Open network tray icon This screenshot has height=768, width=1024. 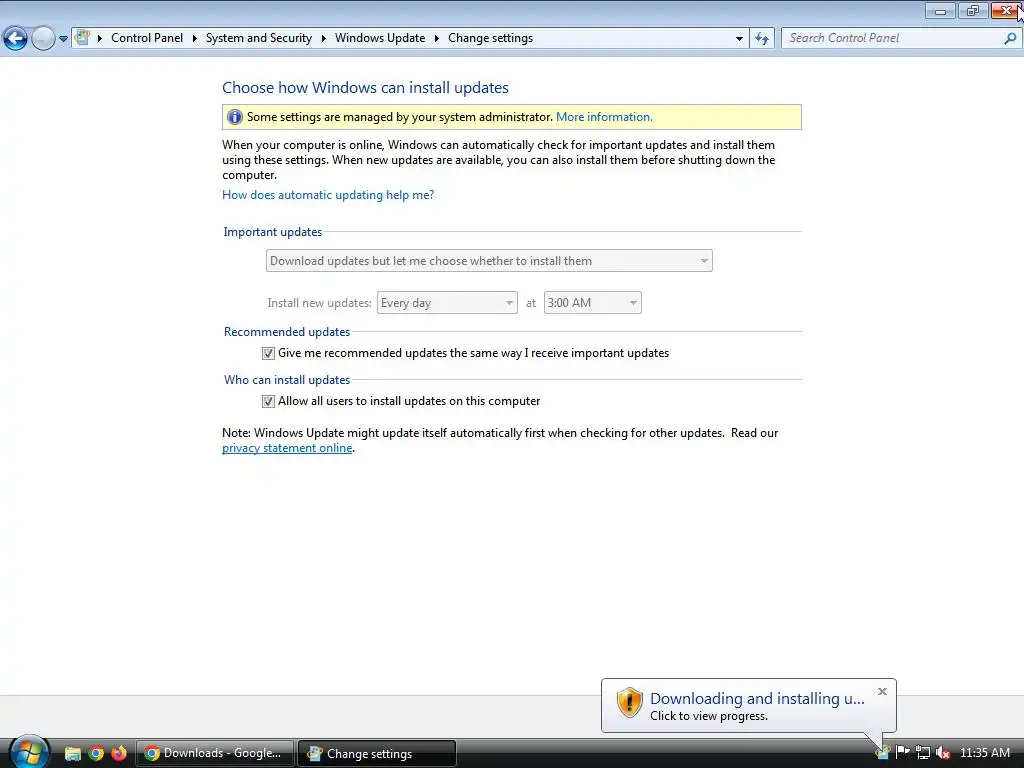923,753
